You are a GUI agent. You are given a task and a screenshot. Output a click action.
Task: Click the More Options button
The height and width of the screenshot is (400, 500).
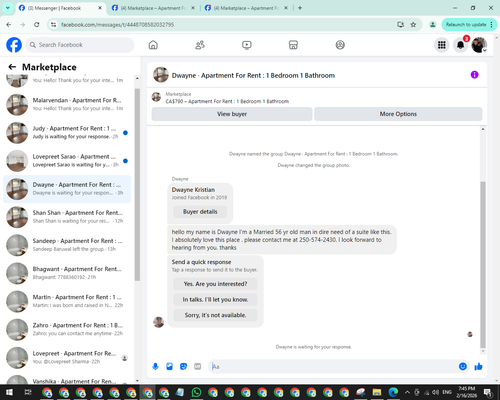coord(398,114)
